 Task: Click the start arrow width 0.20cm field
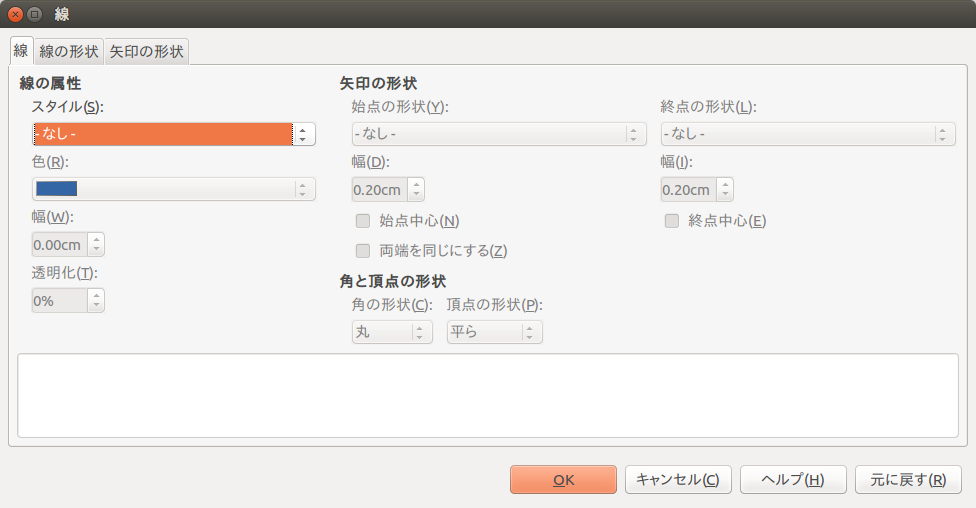click(x=380, y=189)
